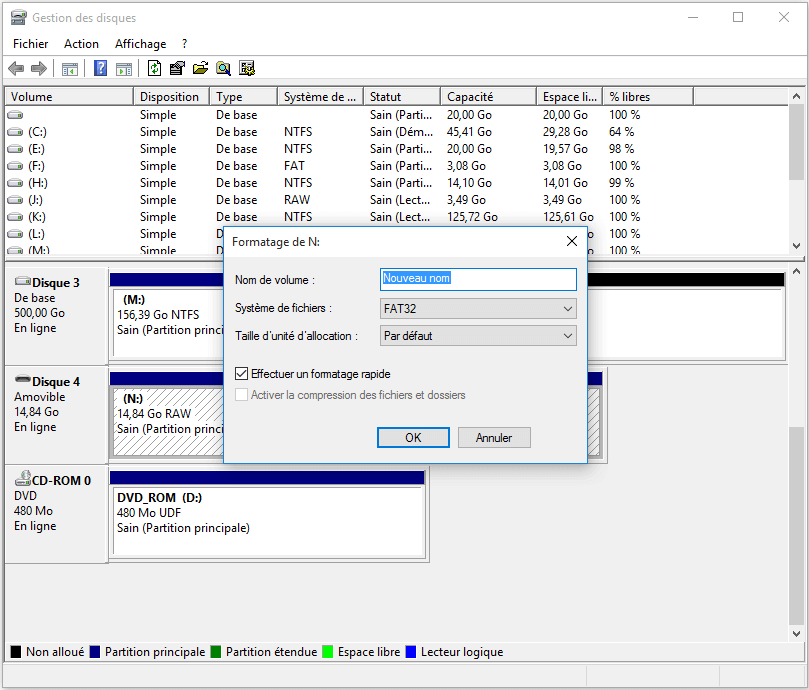The height and width of the screenshot is (690, 809).
Task: Click the open folder toolbar icon
Action: (x=200, y=68)
